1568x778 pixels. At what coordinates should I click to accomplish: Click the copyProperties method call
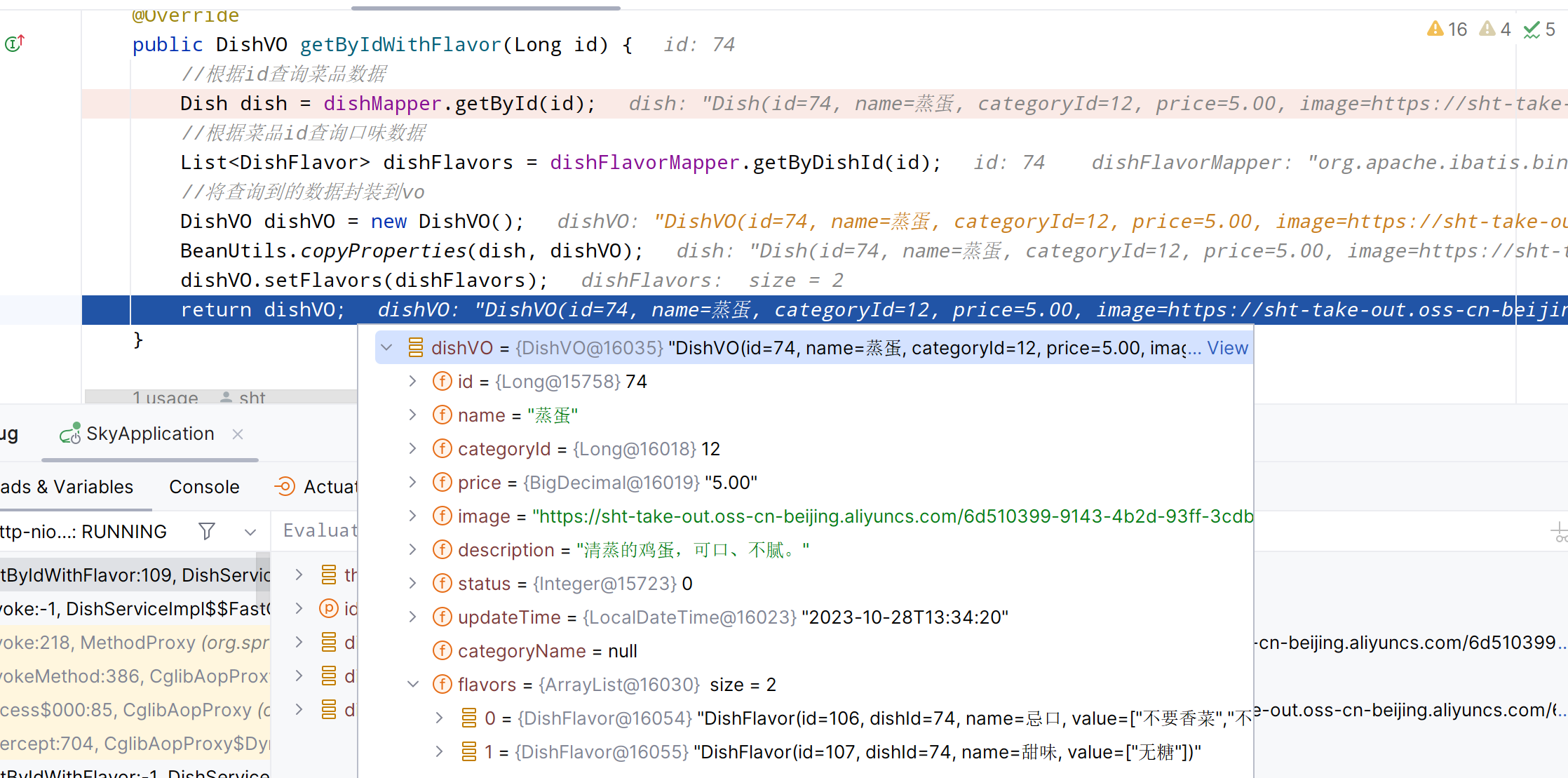coord(383,251)
